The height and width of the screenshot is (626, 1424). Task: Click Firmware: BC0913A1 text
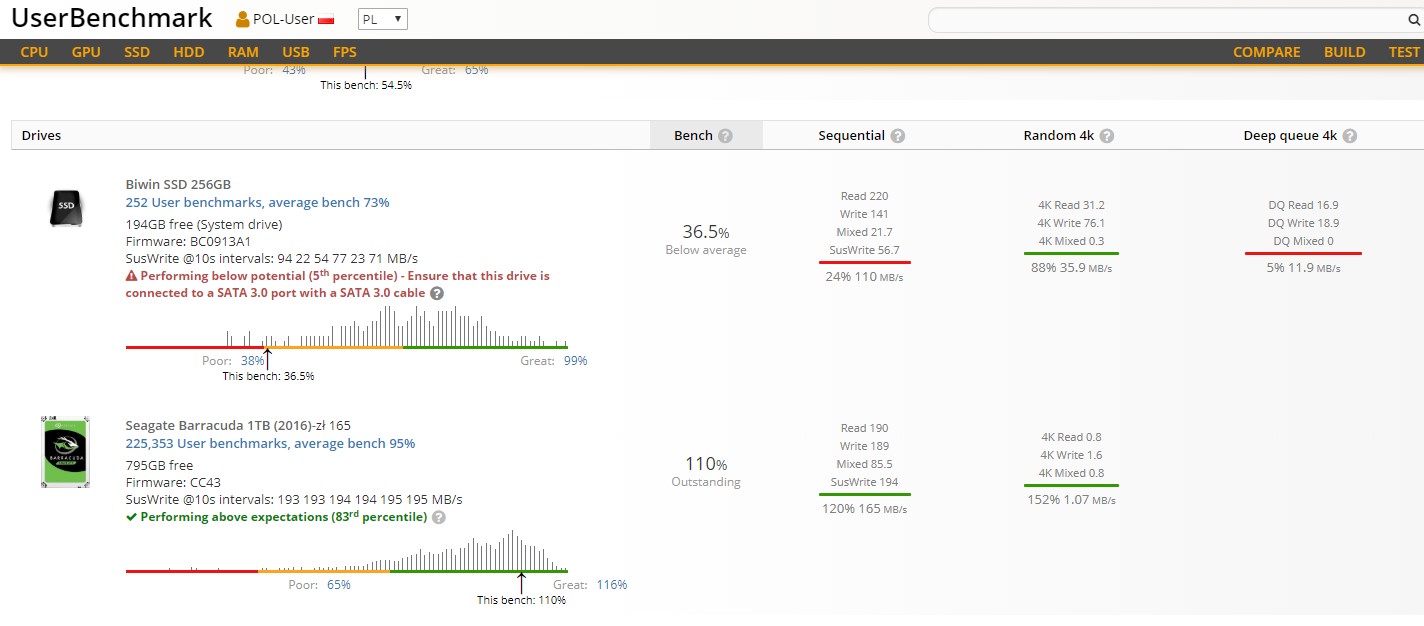[188, 241]
